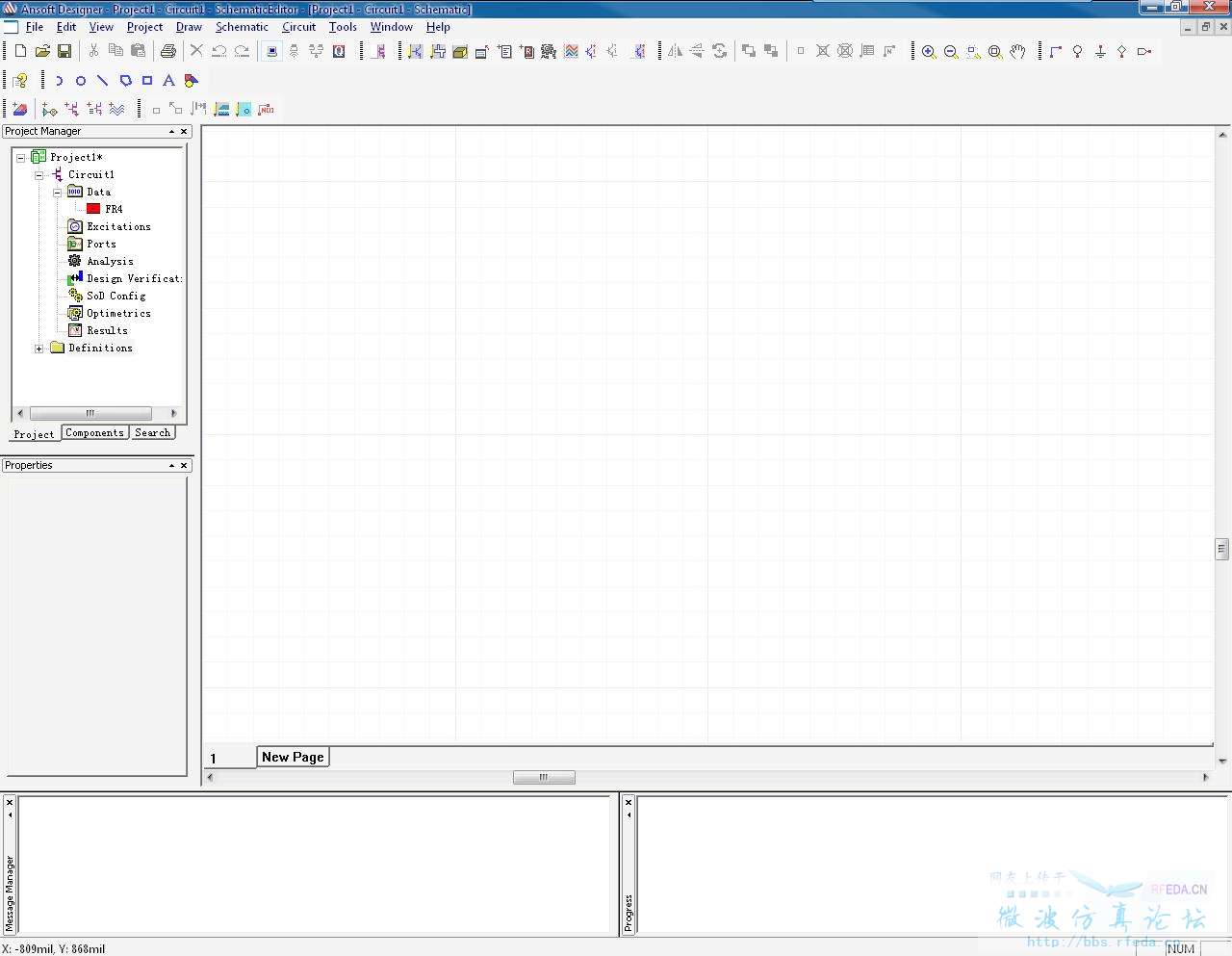Save project with the floppy disk icon
The height and width of the screenshot is (956, 1232).
point(64,51)
